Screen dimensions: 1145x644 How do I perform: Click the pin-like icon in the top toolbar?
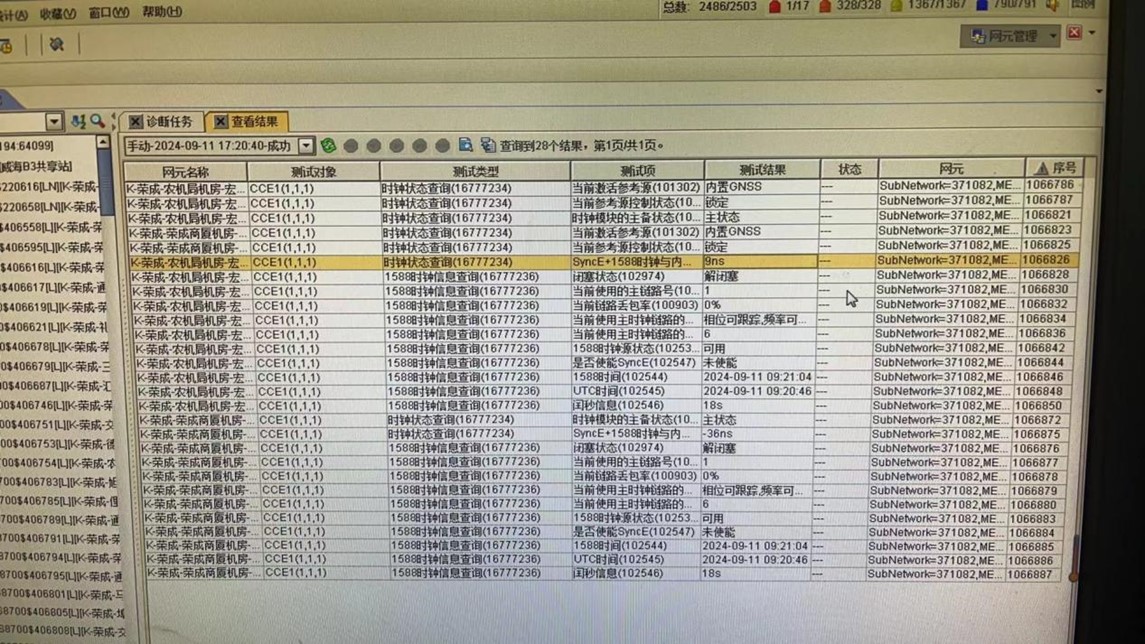[57, 44]
